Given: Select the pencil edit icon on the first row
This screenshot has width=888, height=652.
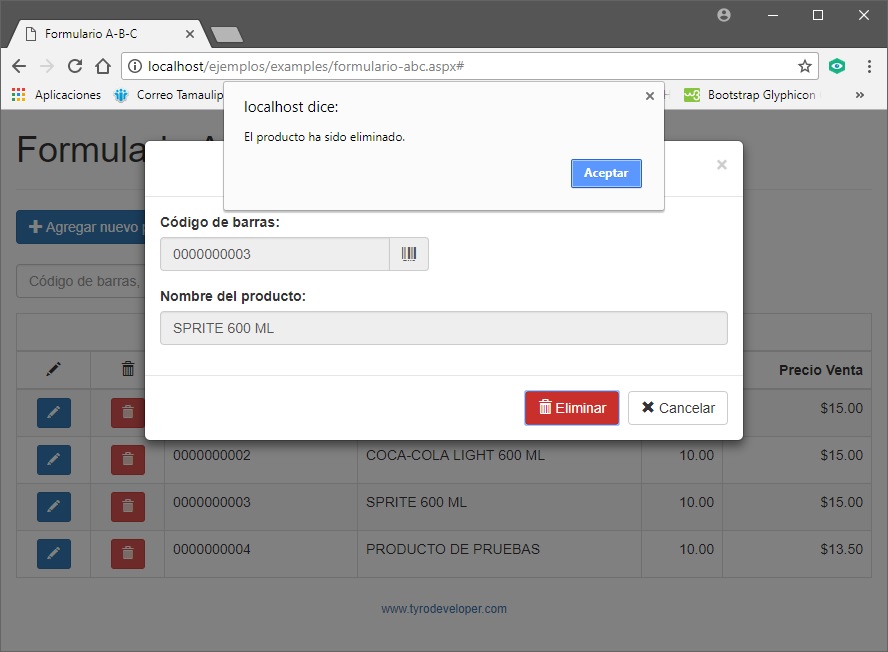Looking at the screenshot, I should 53,413.
